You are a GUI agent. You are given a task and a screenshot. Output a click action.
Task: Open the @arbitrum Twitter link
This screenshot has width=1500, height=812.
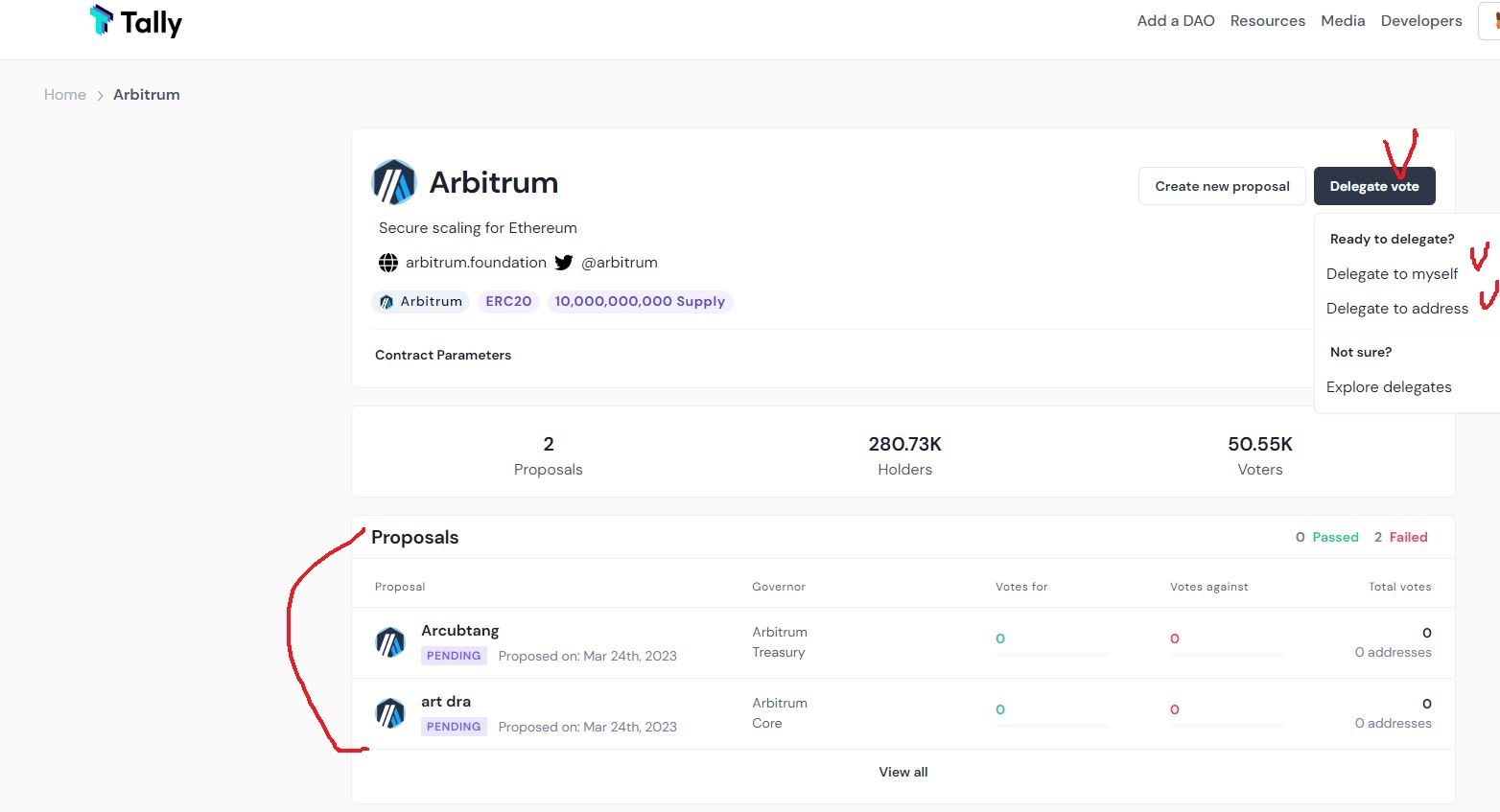point(620,263)
